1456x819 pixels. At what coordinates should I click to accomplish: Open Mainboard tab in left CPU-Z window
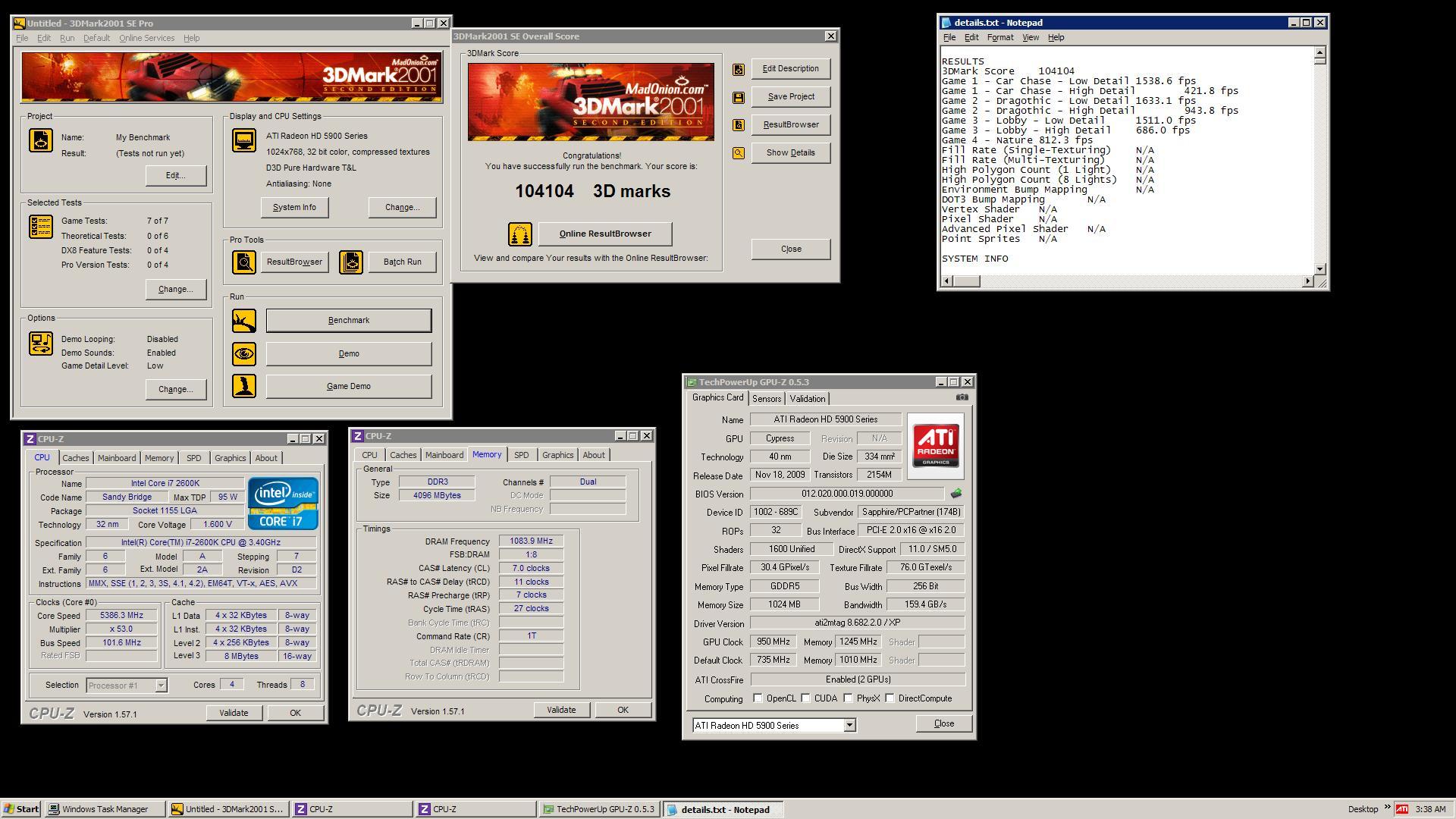pos(117,458)
